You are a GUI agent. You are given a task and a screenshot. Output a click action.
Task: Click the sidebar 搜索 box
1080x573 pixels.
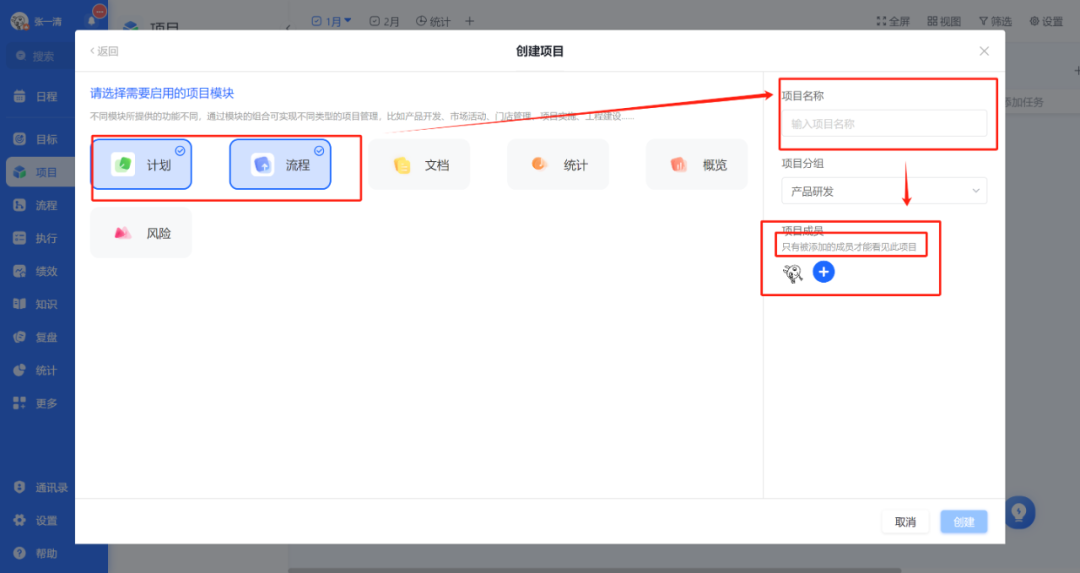point(40,56)
